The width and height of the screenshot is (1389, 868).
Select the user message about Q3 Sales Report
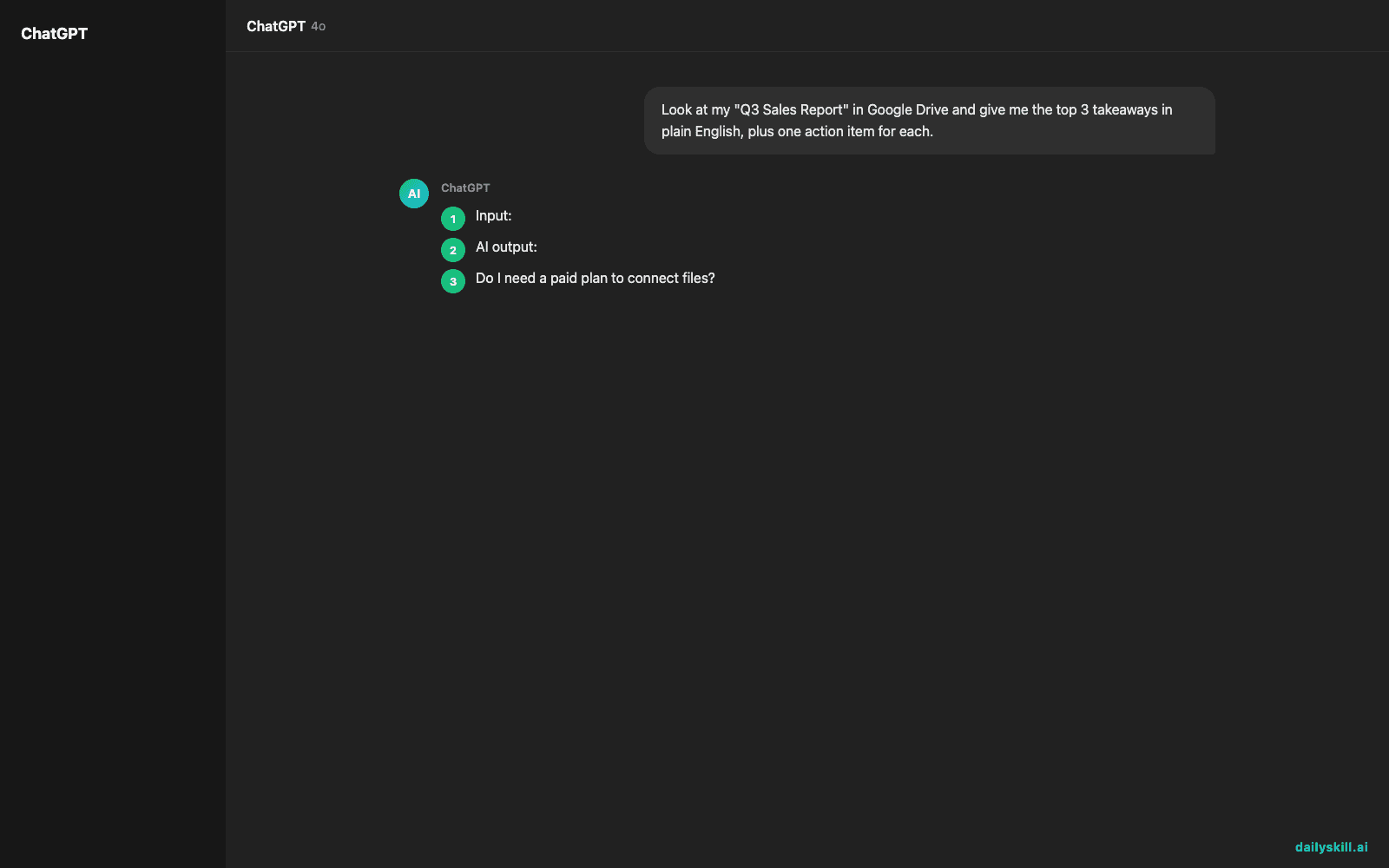pos(929,121)
